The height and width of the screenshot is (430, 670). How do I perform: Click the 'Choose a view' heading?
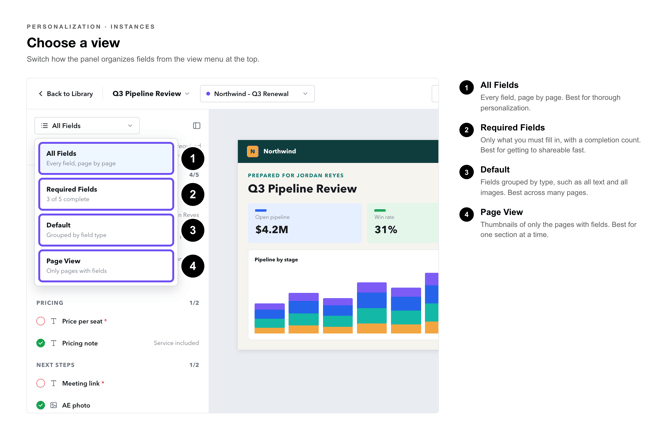73,43
